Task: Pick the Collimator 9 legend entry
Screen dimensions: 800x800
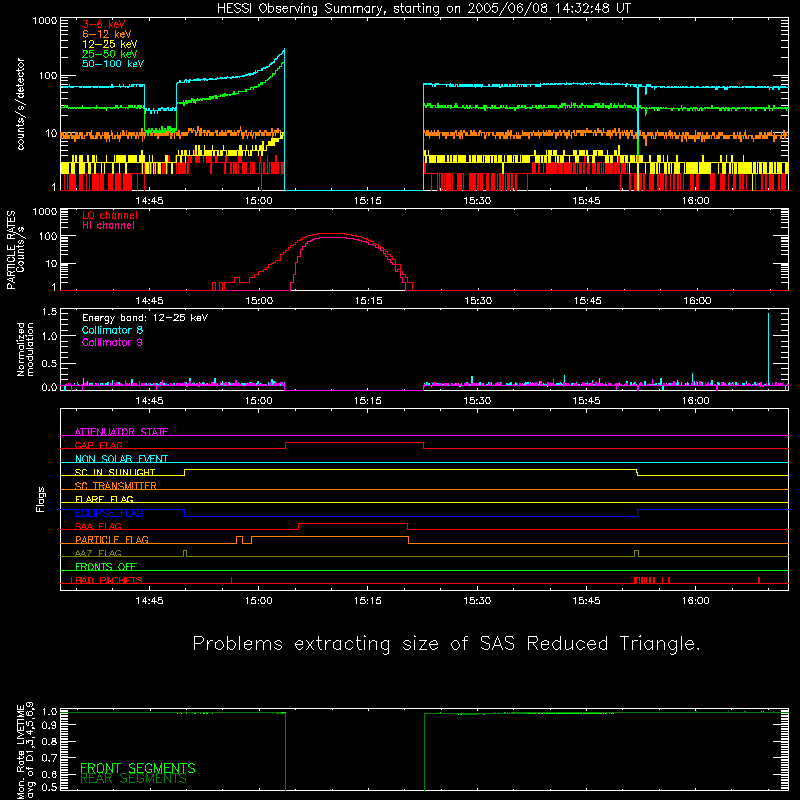Action: [112, 342]
